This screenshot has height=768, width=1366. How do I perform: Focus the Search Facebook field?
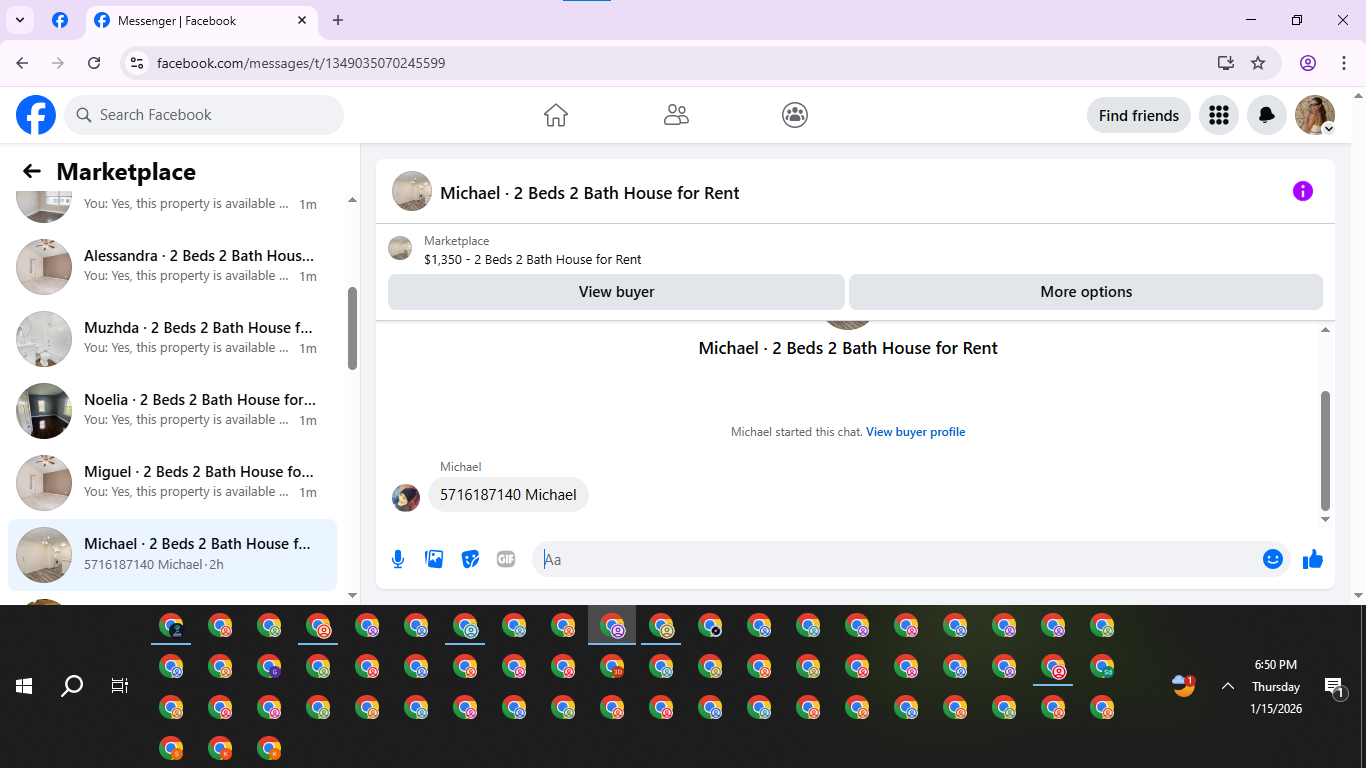[x=204, y=115]
